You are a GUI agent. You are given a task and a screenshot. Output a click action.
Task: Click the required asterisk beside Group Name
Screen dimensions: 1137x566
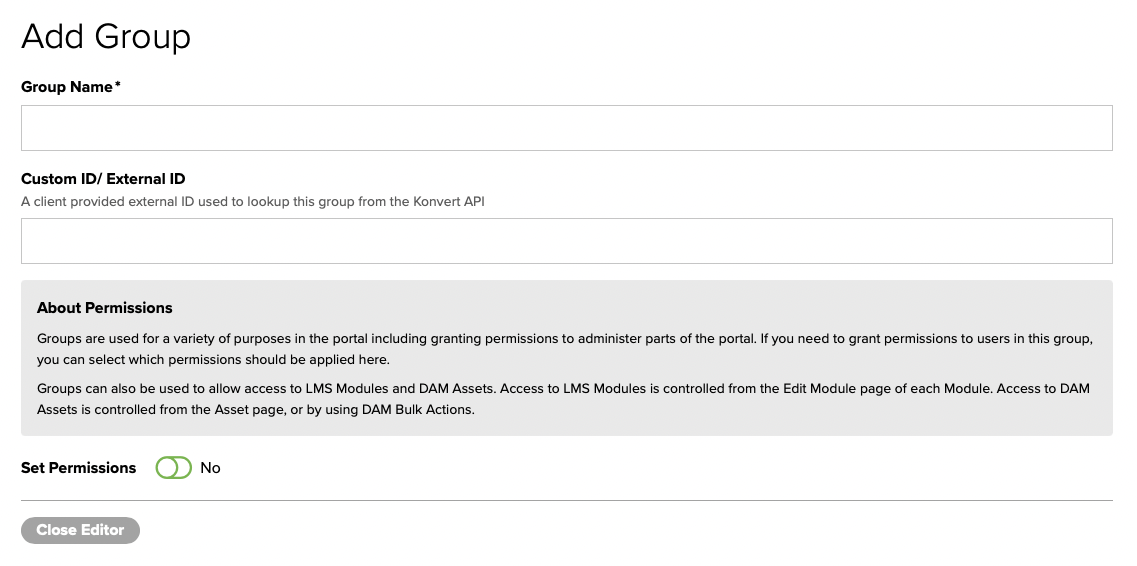pyautogui.click(x=118, y=86)
